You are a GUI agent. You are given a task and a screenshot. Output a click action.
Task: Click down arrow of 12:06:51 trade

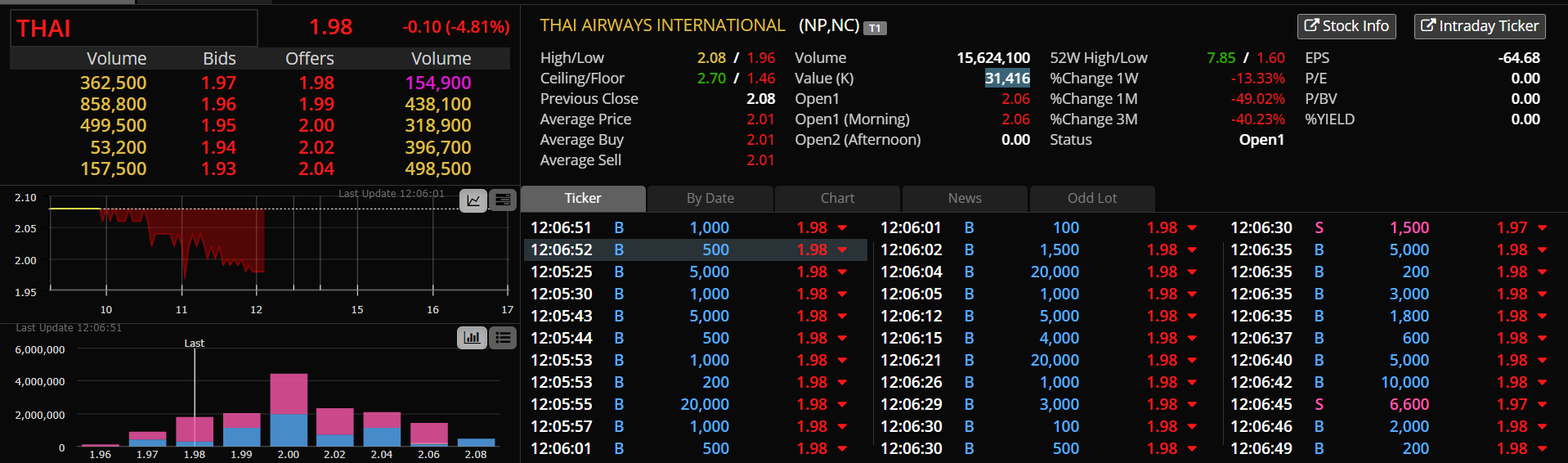pos(842,228)
